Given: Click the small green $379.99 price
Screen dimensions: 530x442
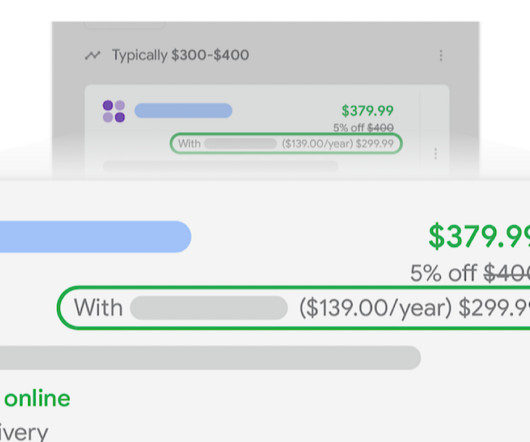Looking at the screenshot, I should [x=367, y=111].
